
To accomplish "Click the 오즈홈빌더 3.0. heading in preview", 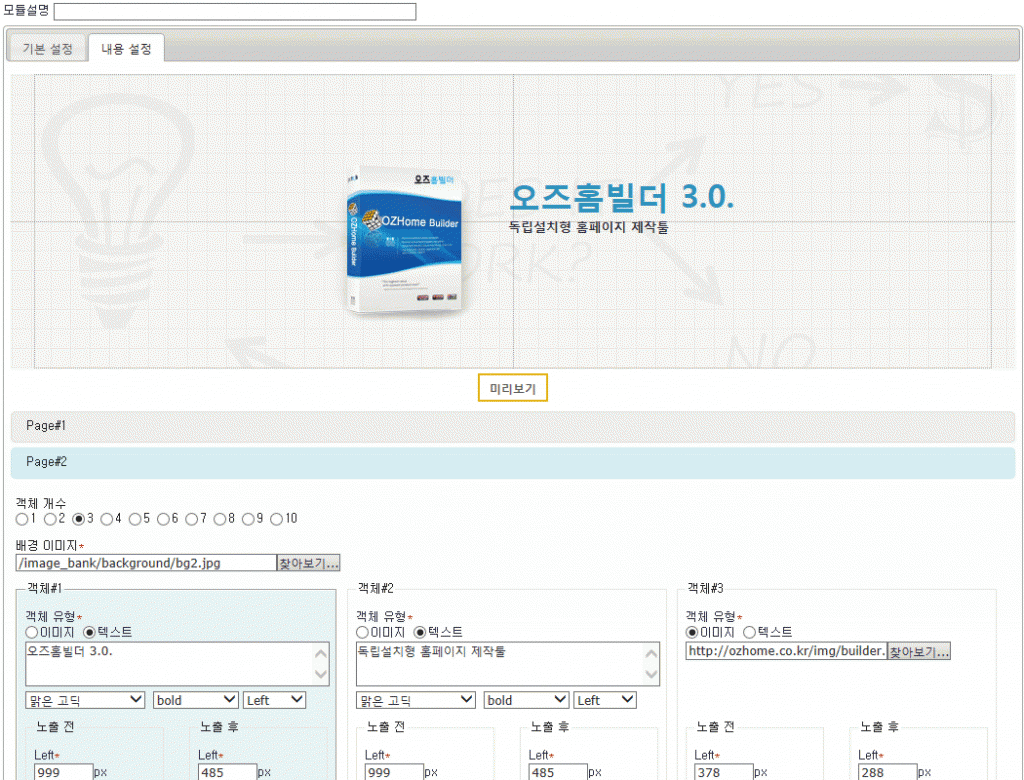I will click(621, 198).
